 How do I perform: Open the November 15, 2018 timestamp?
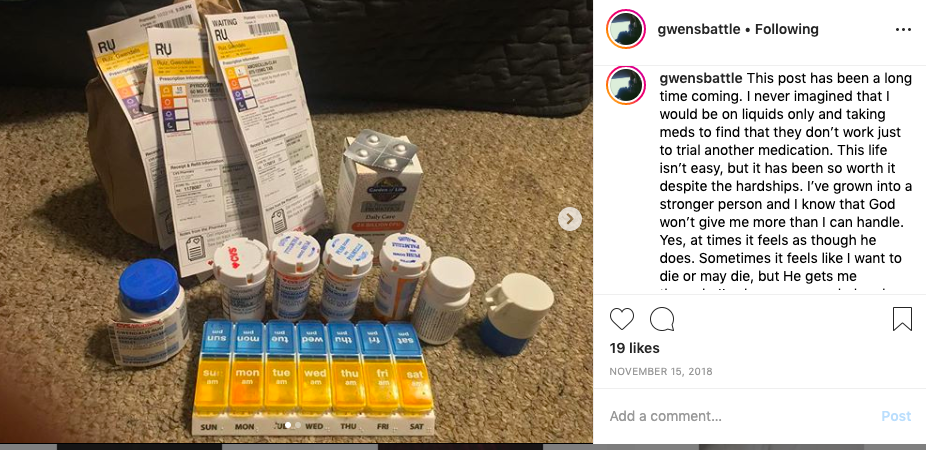coord(661,371)
